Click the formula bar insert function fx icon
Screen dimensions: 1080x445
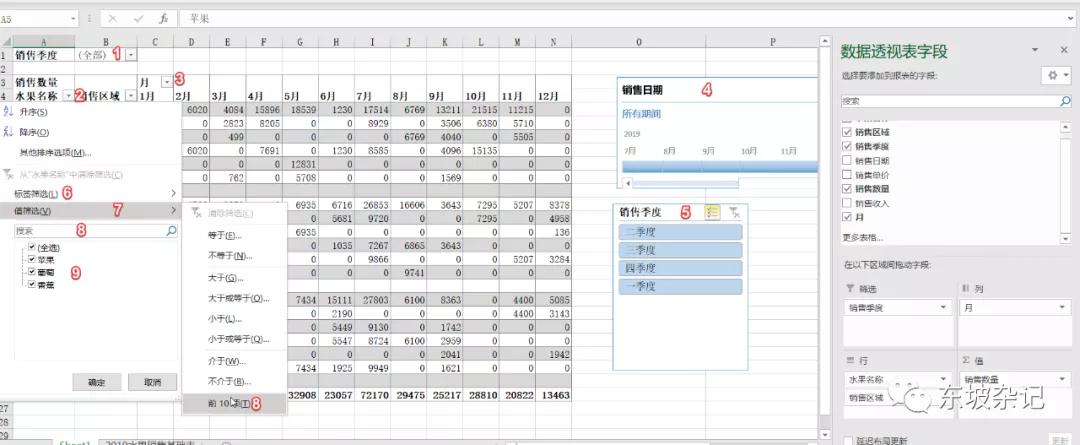(x=163, y=19)
